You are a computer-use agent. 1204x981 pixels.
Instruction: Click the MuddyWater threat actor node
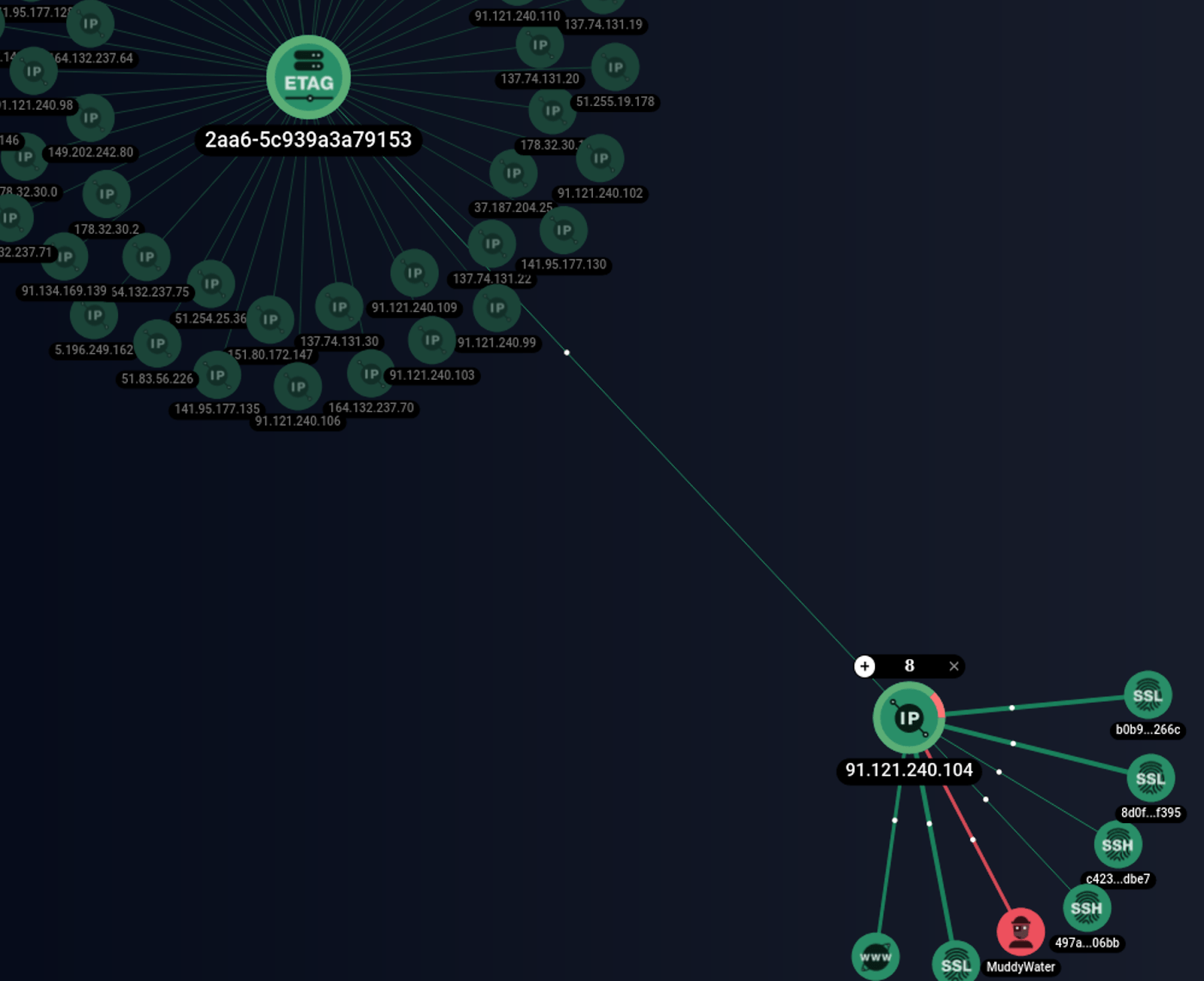coord(1020,932)
